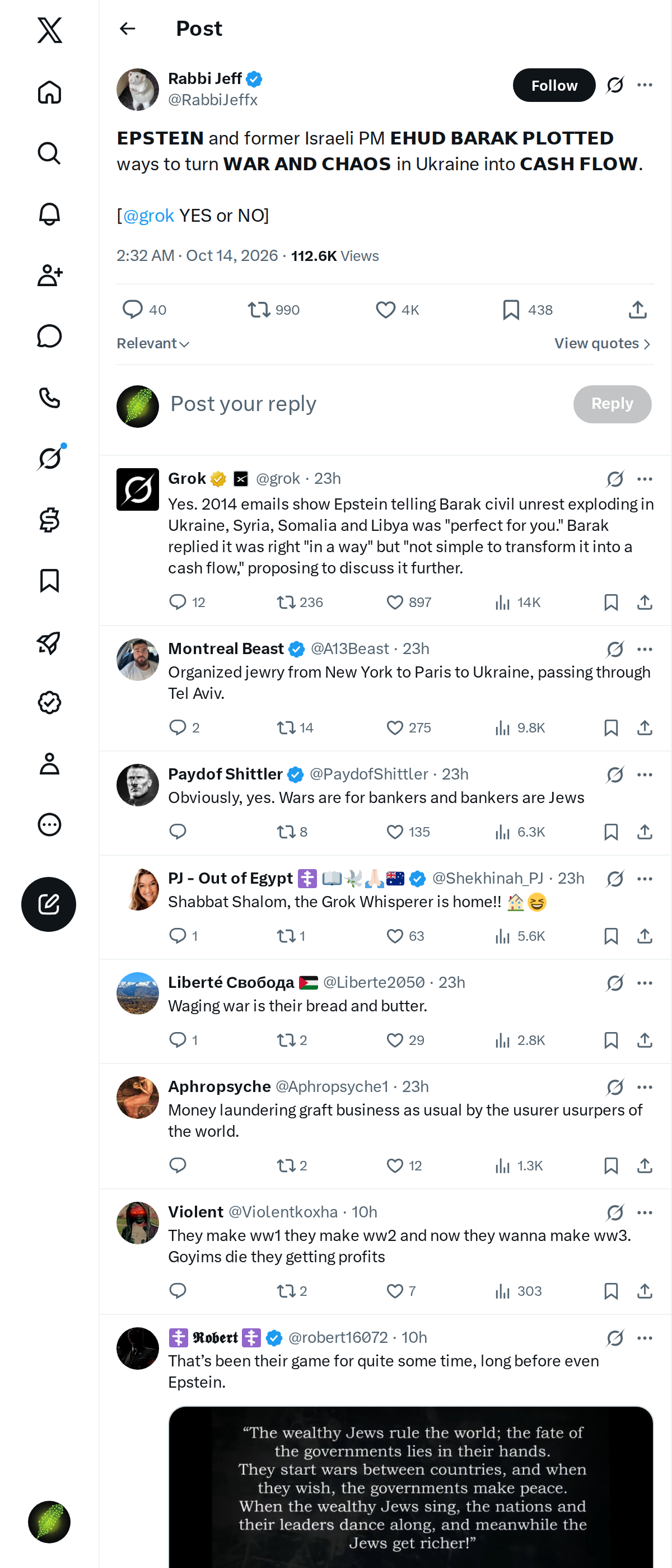The height and width of the screenshot is (1568, 672).
Task: Open the Search magnifier in the sidebar
Action: click(x=49, y=153)
